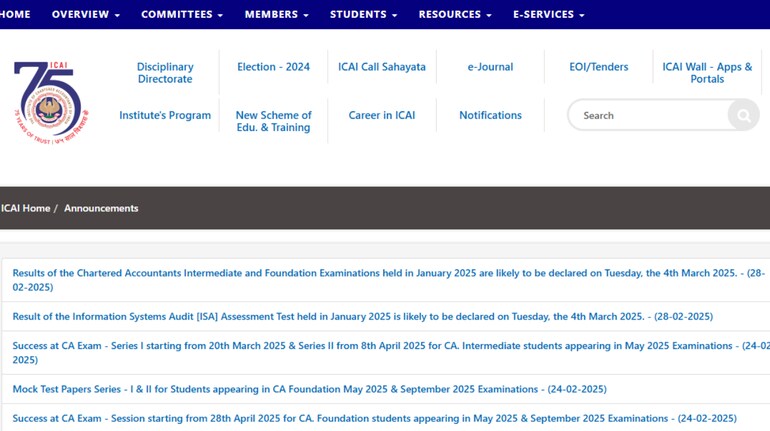The image size is (770, 431).
Task: Open Success at CA Exam 28th April announcement
Action: click(x=374, y=419)
